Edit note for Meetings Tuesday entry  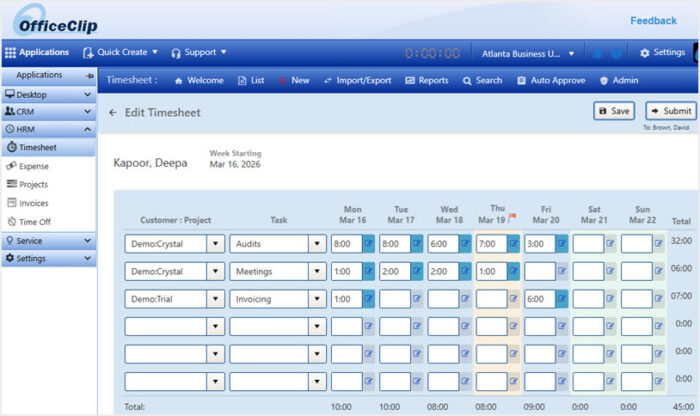pos(417,271)
